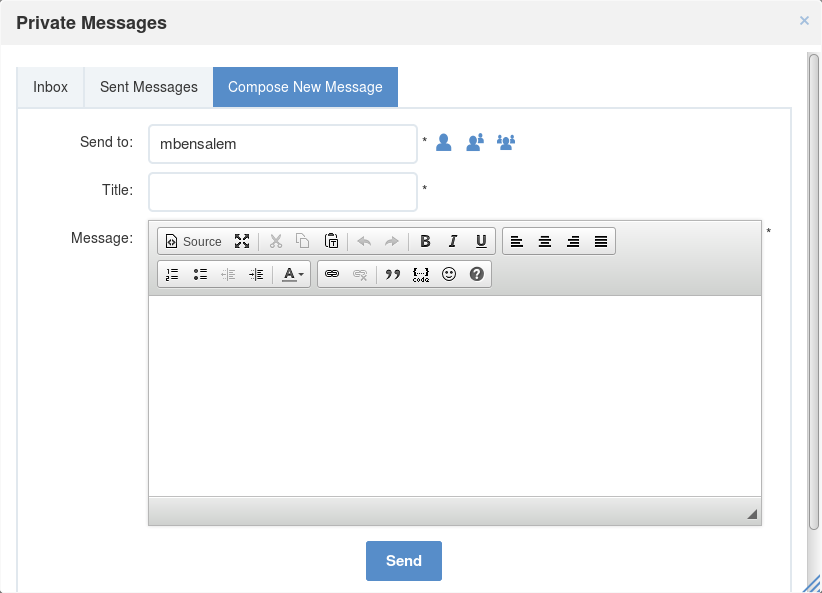
Task: Click the editor resize handle
Action: click(752, 514)
